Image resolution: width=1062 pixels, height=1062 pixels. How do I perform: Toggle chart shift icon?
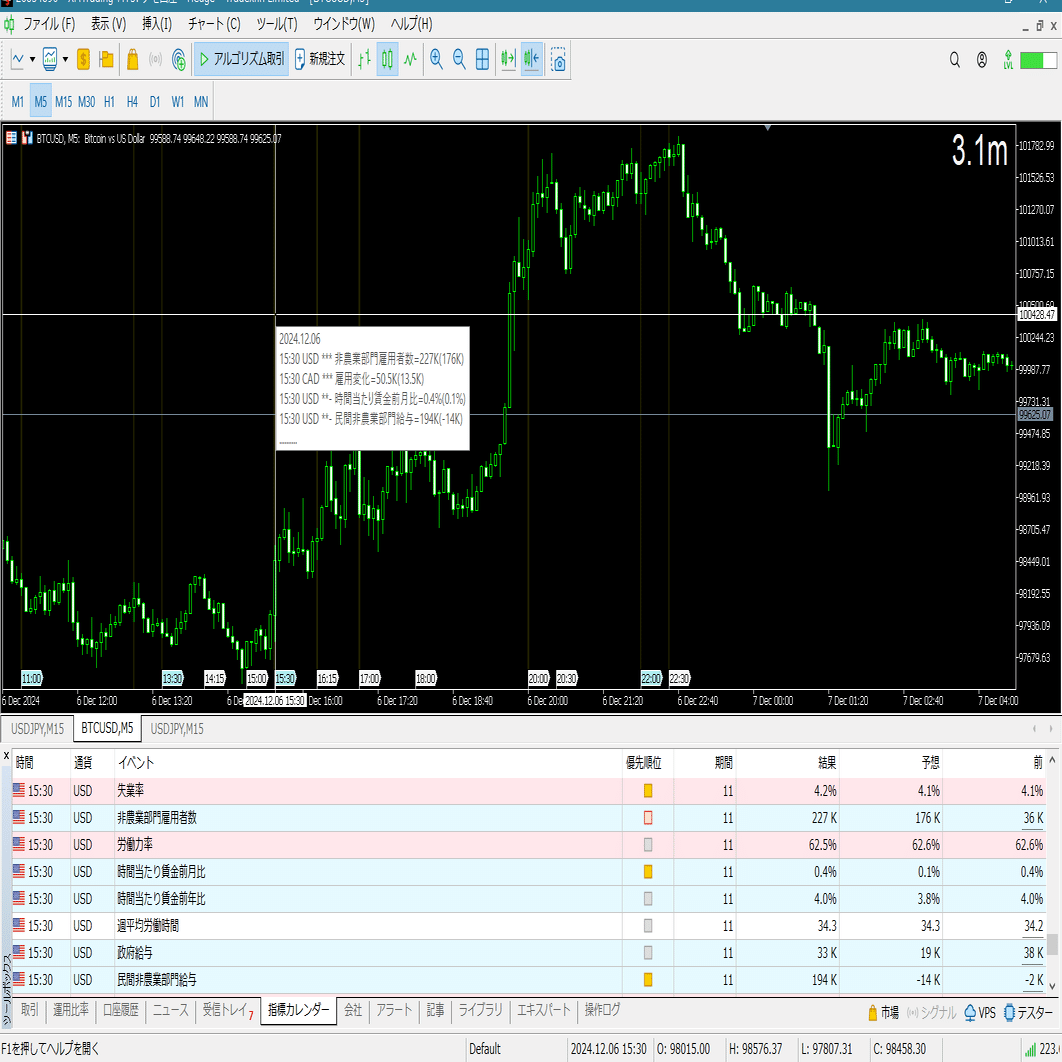532,60
